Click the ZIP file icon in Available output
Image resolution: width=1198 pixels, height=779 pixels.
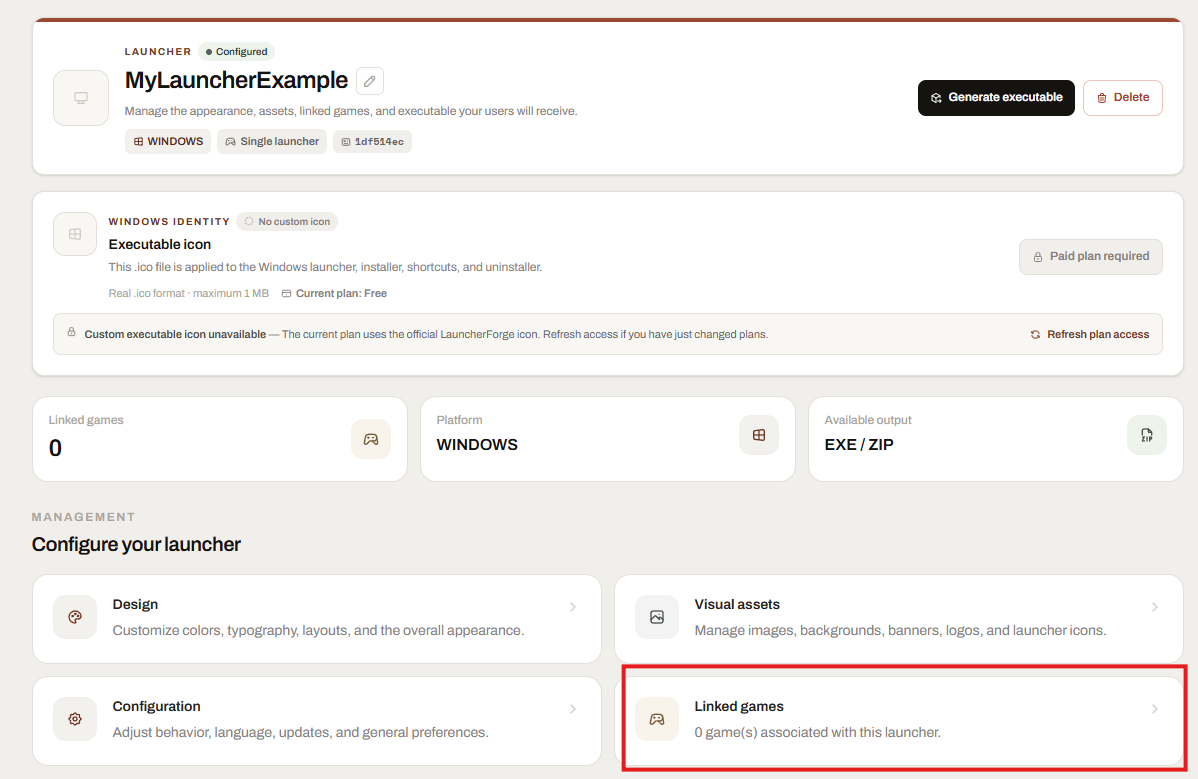click(x=1147, y=435)
